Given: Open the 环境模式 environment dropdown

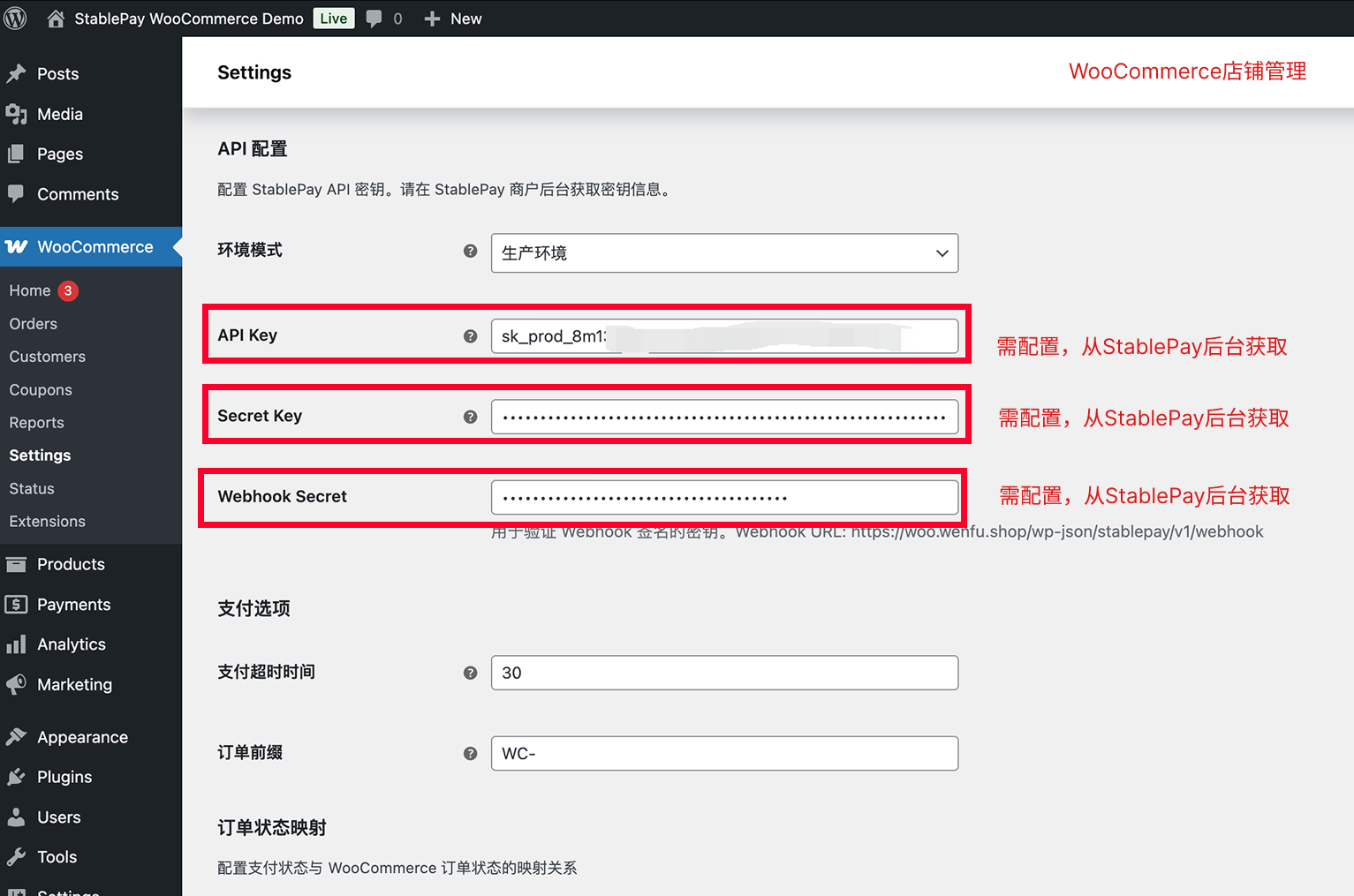Looking at the screenshot, I should tap(723, 253).
